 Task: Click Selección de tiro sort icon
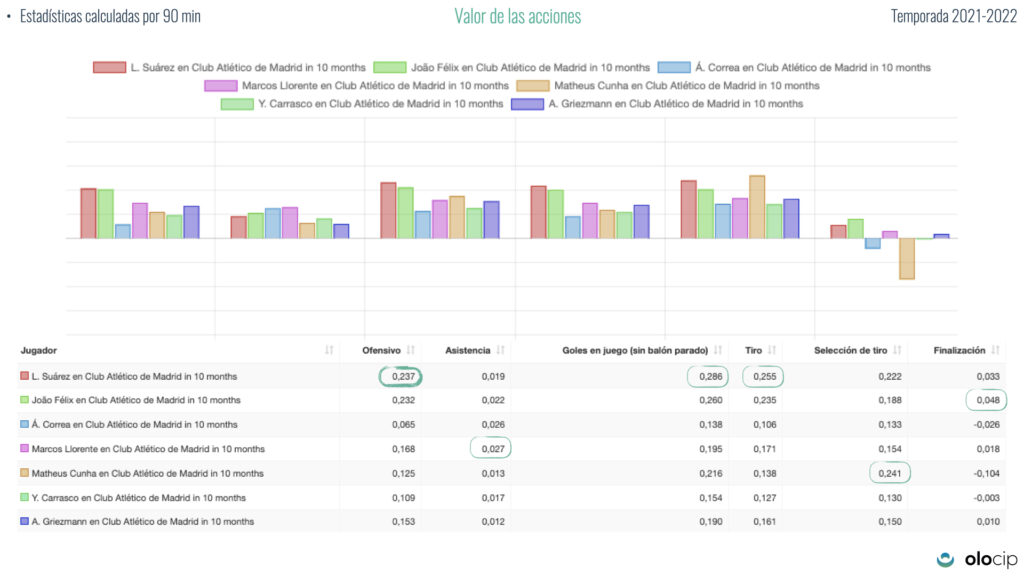(x=897, y=351)
